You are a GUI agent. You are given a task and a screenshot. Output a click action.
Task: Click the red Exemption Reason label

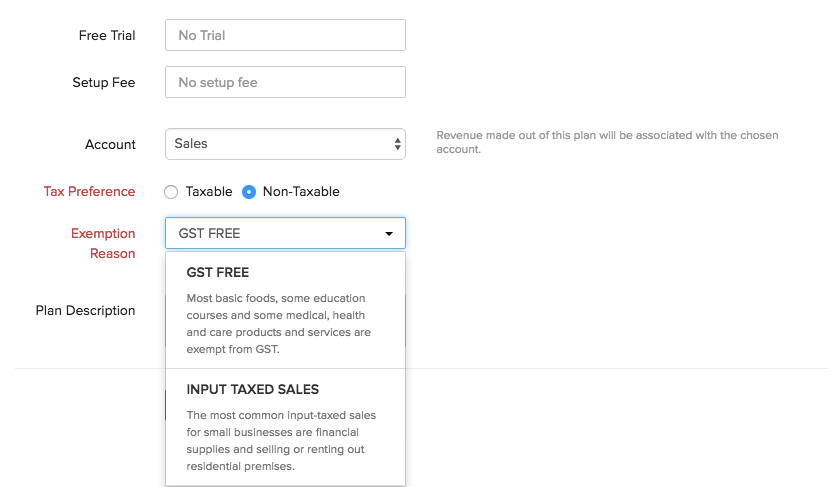tap(102, 243)
